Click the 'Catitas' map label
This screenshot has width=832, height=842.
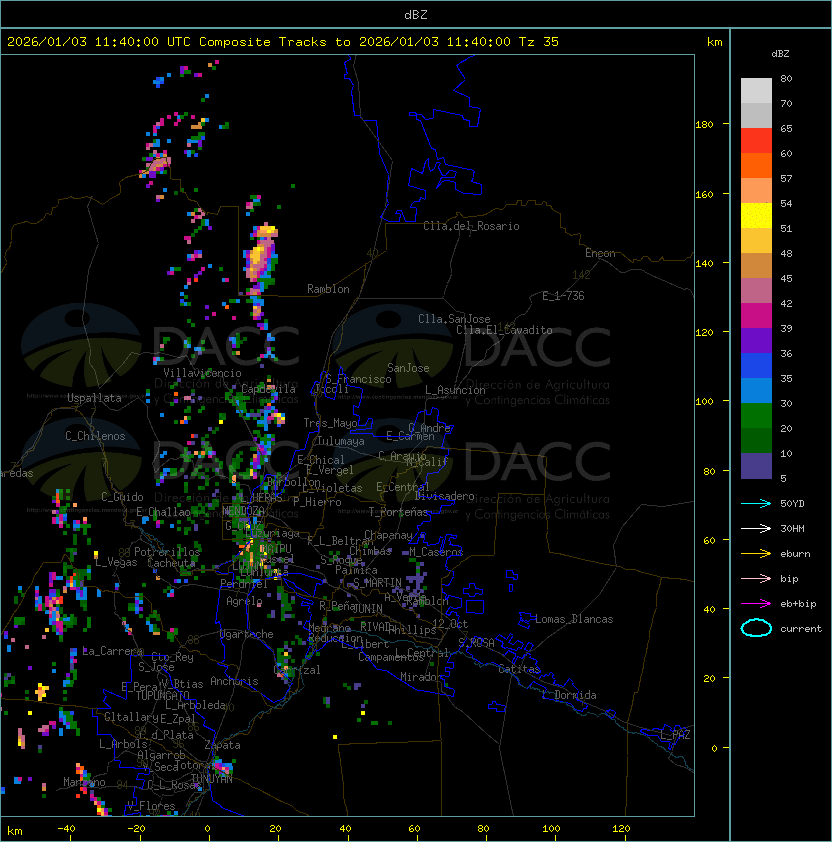pos(519,669)
